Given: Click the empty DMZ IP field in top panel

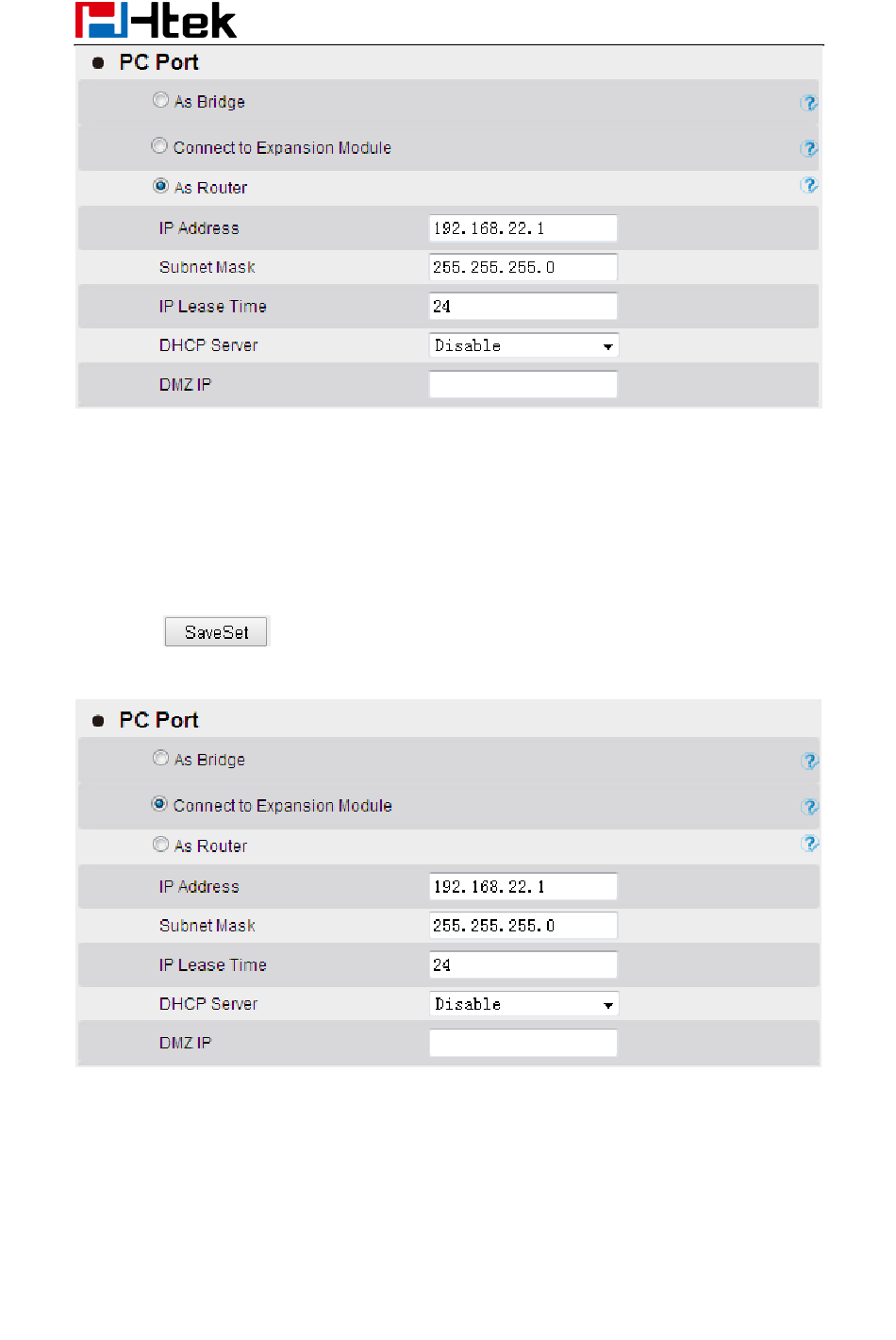Looking at the screenshot, I should [523, 384].
